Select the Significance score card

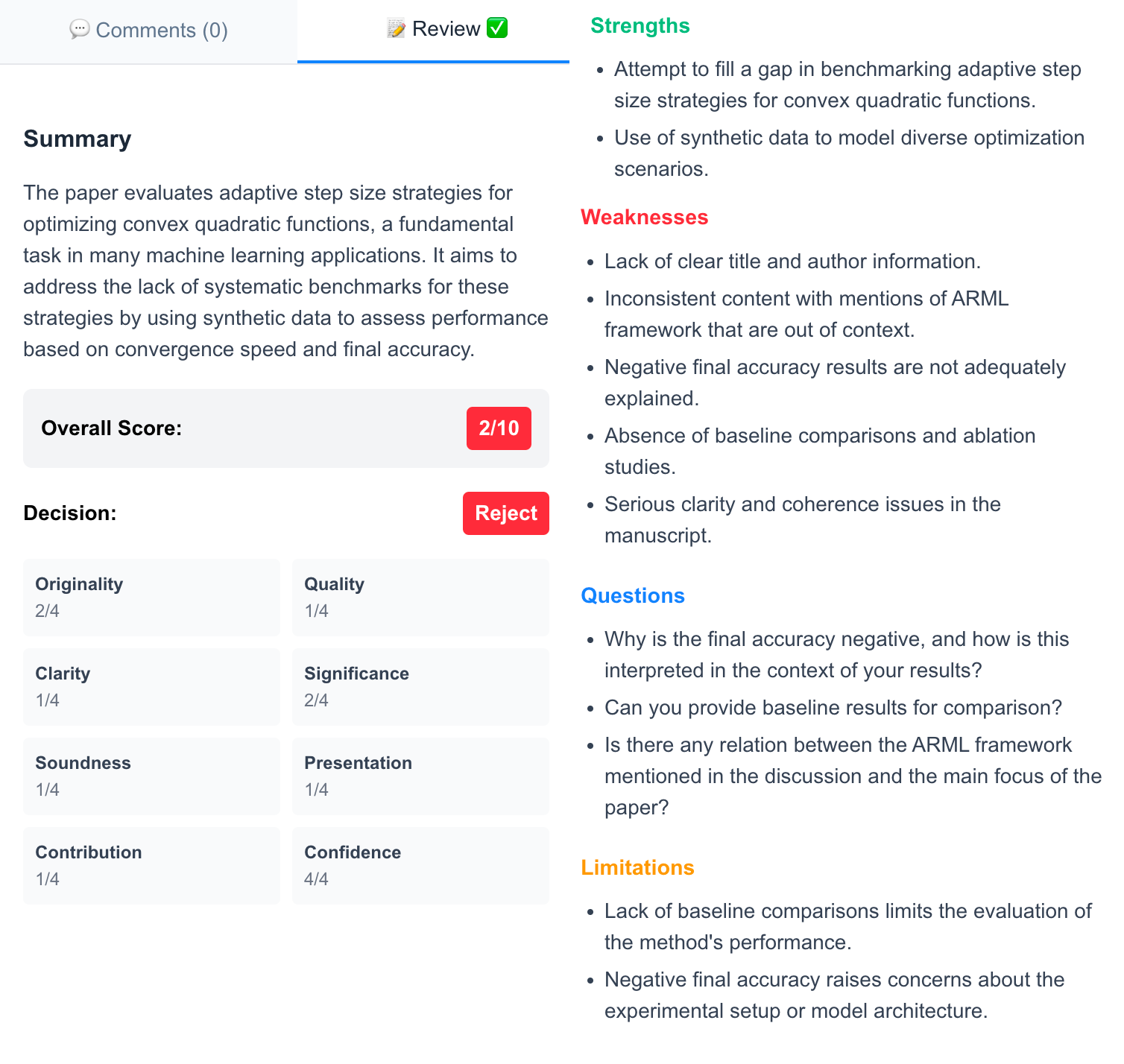click(420, 686)
